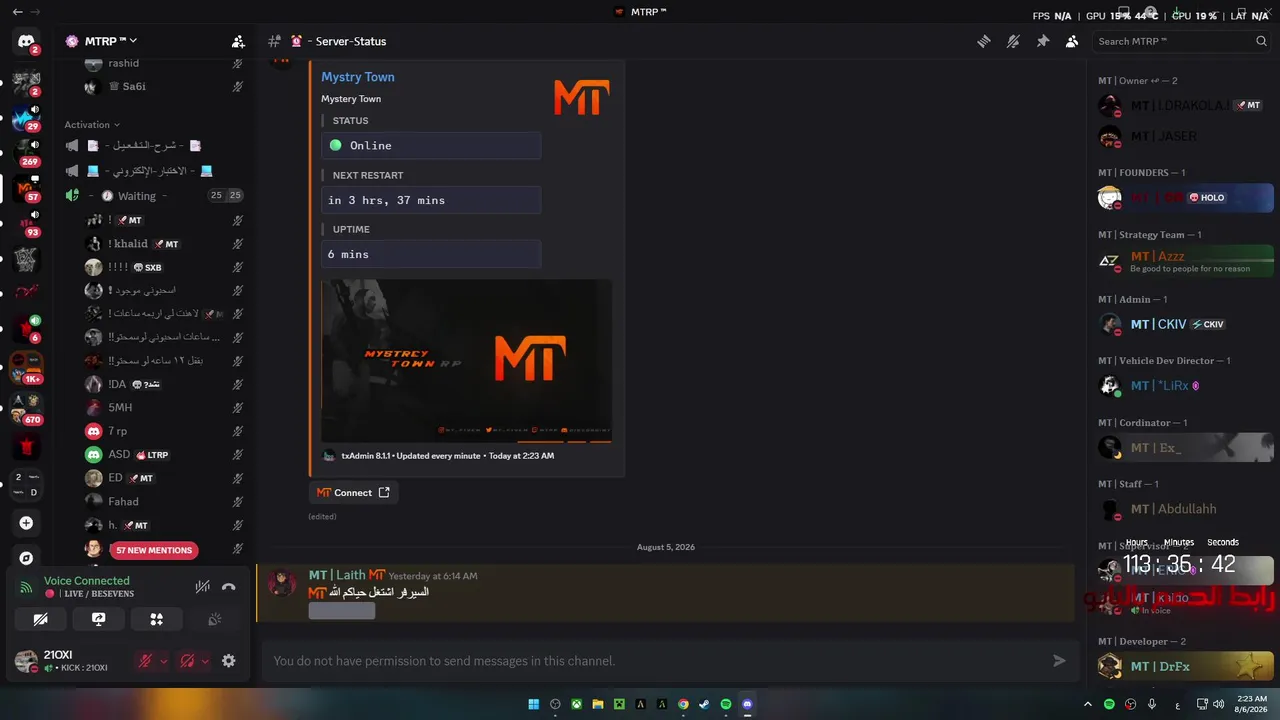Open notification settings bell in channel header

point(1013,41)
